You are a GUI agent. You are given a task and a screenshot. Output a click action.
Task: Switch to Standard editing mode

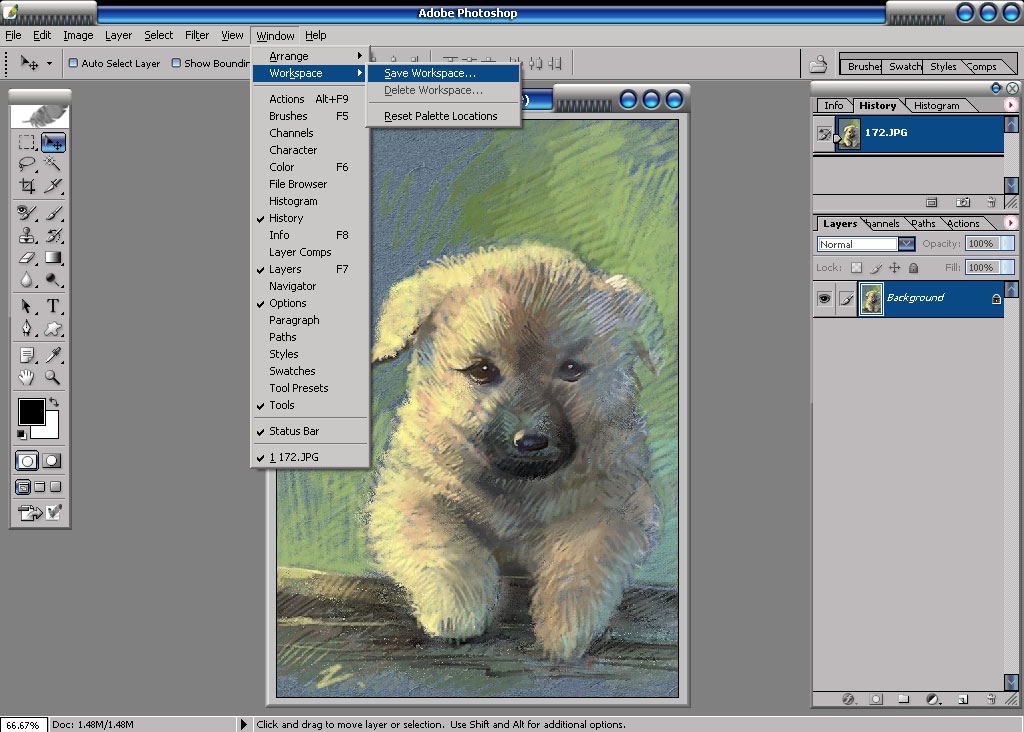(x=27, y=461)
